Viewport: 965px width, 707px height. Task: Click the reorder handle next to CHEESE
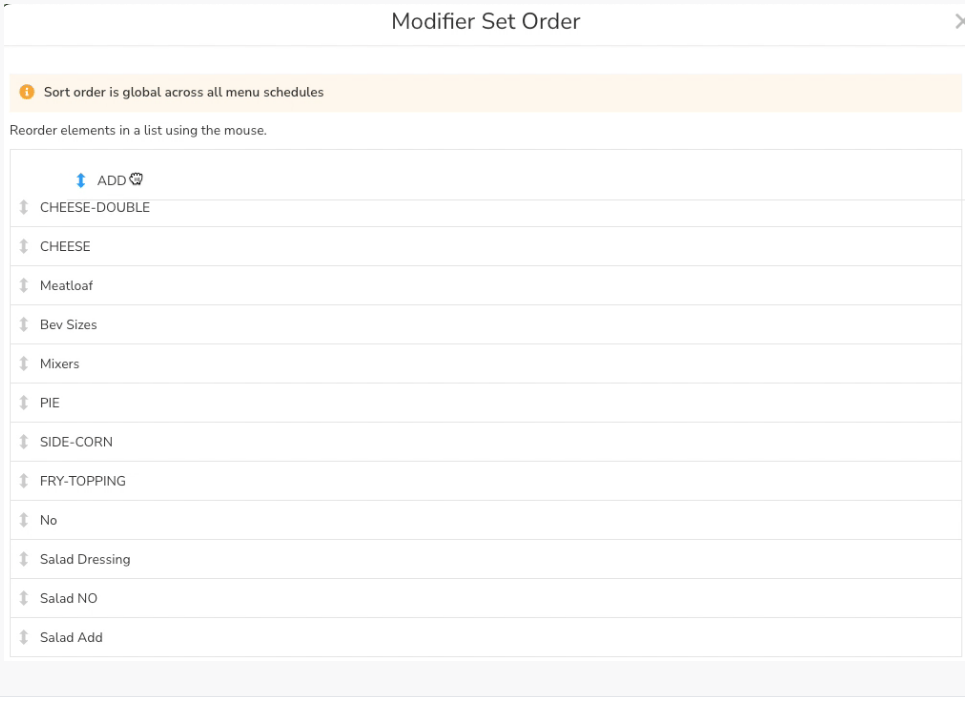(x=24, y=246)
